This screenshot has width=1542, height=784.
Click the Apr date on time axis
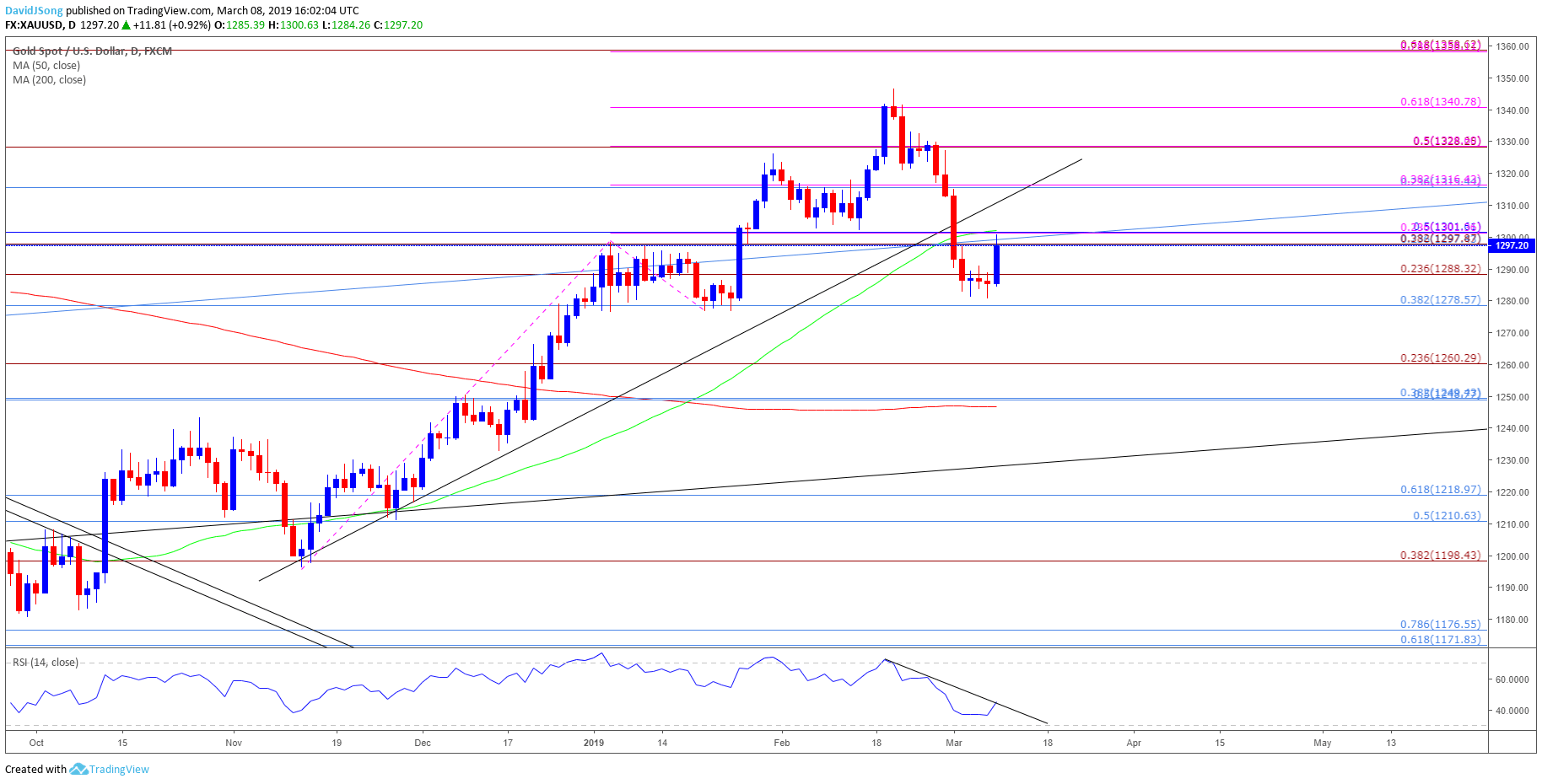point(1134,743)
